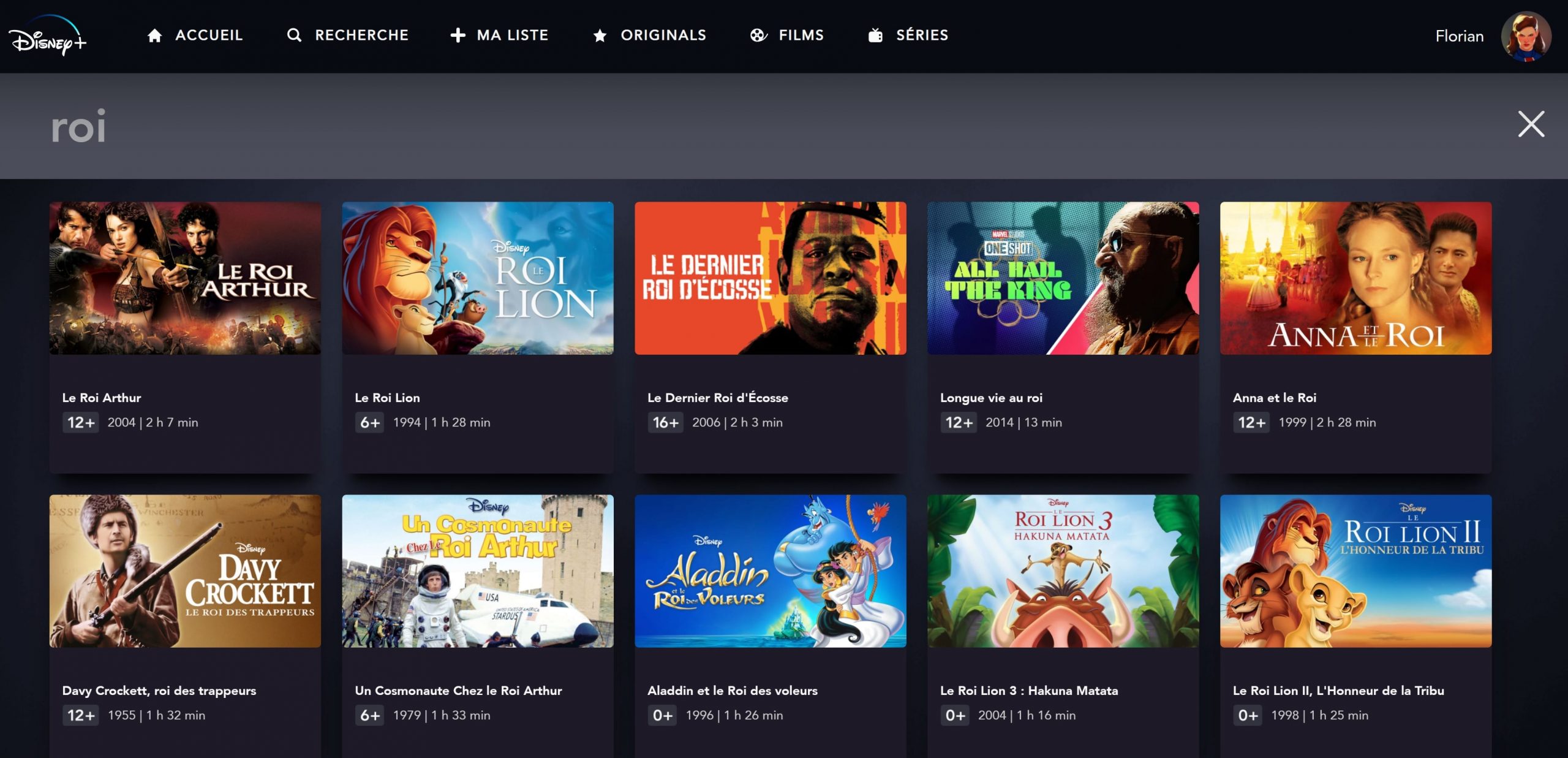Open Roi Lion 3 Hakuna Matata poster

[1063, 571]
